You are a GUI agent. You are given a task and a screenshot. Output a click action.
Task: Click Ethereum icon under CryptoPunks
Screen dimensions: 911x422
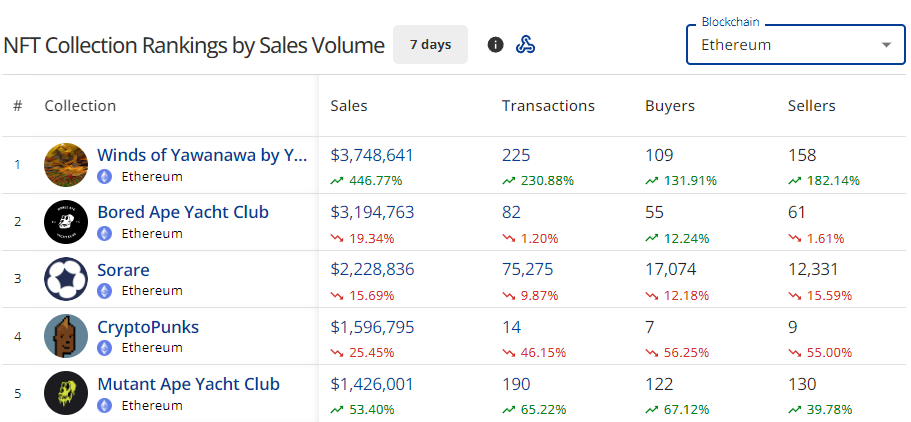click(105, 348)
